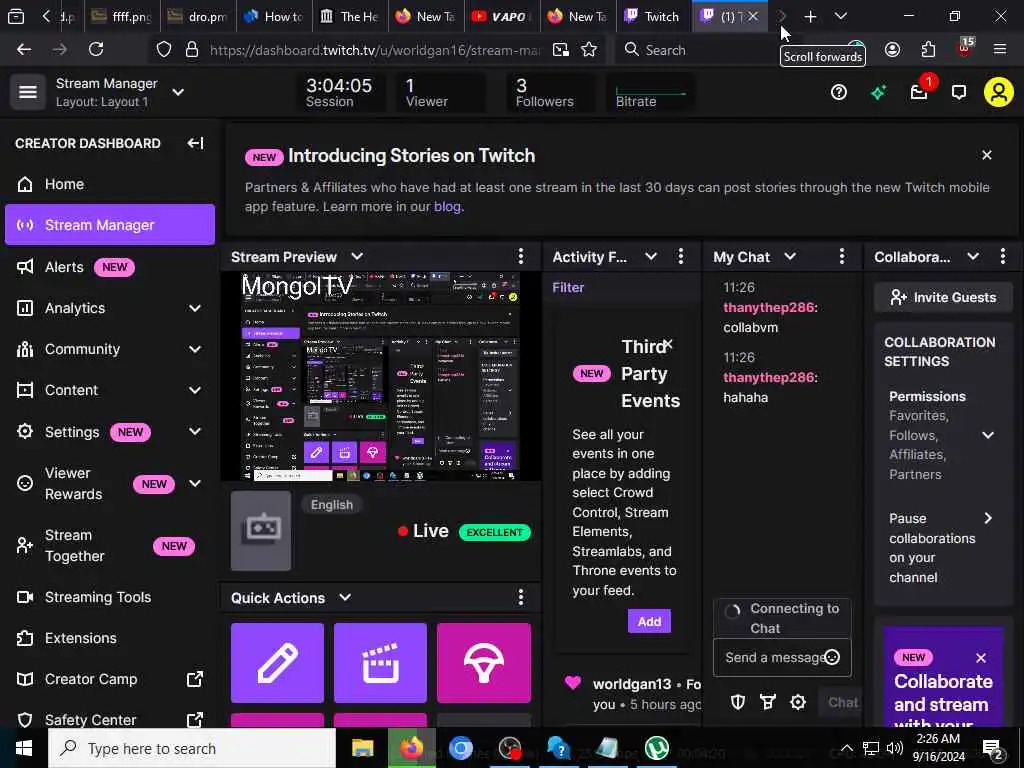Go to Home in sidebar
Screen dimensions: 1024x768
point(110,184)
